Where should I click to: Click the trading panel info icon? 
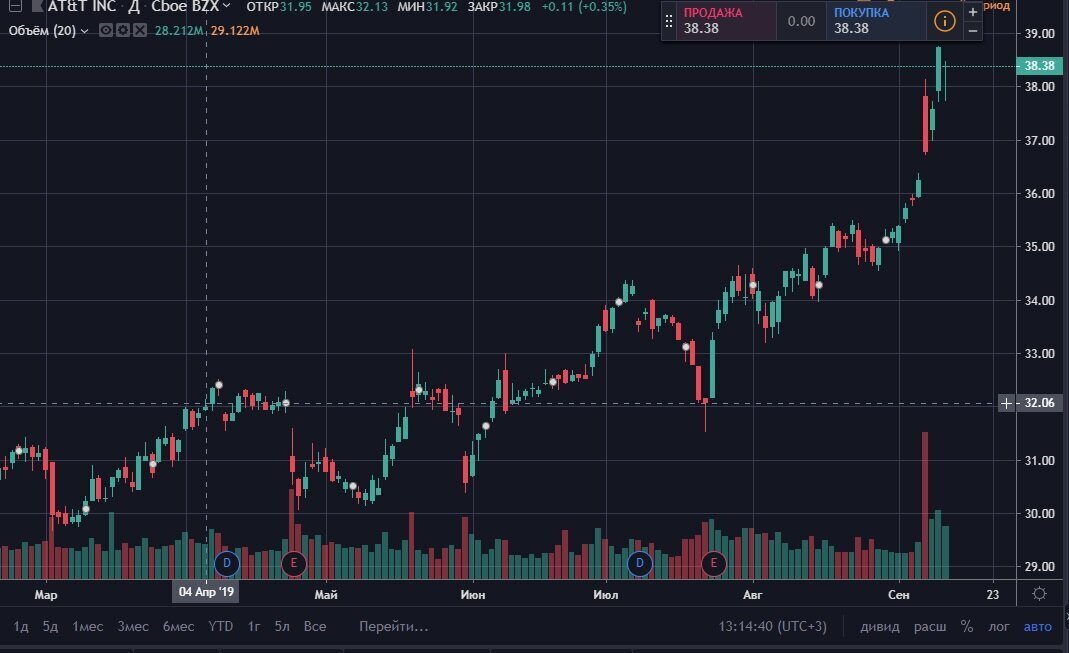[944, 21]
